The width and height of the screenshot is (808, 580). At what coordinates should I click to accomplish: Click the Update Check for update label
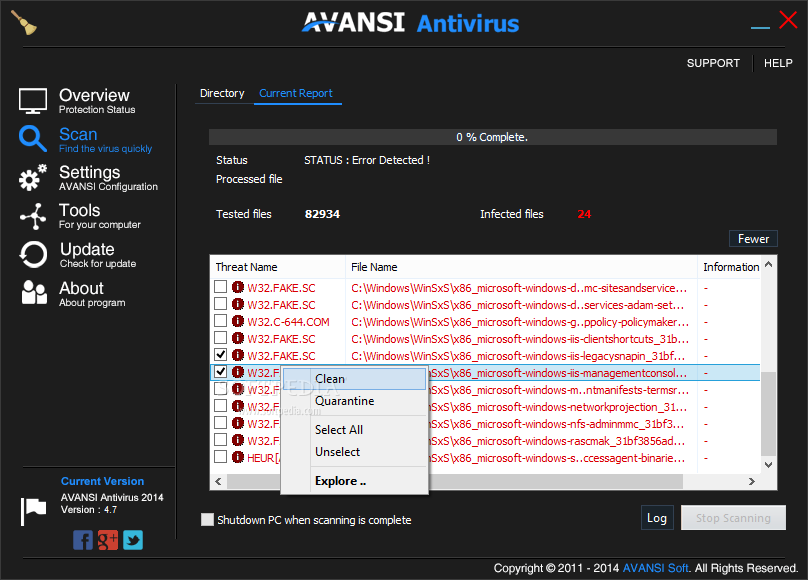click(98, 263)
